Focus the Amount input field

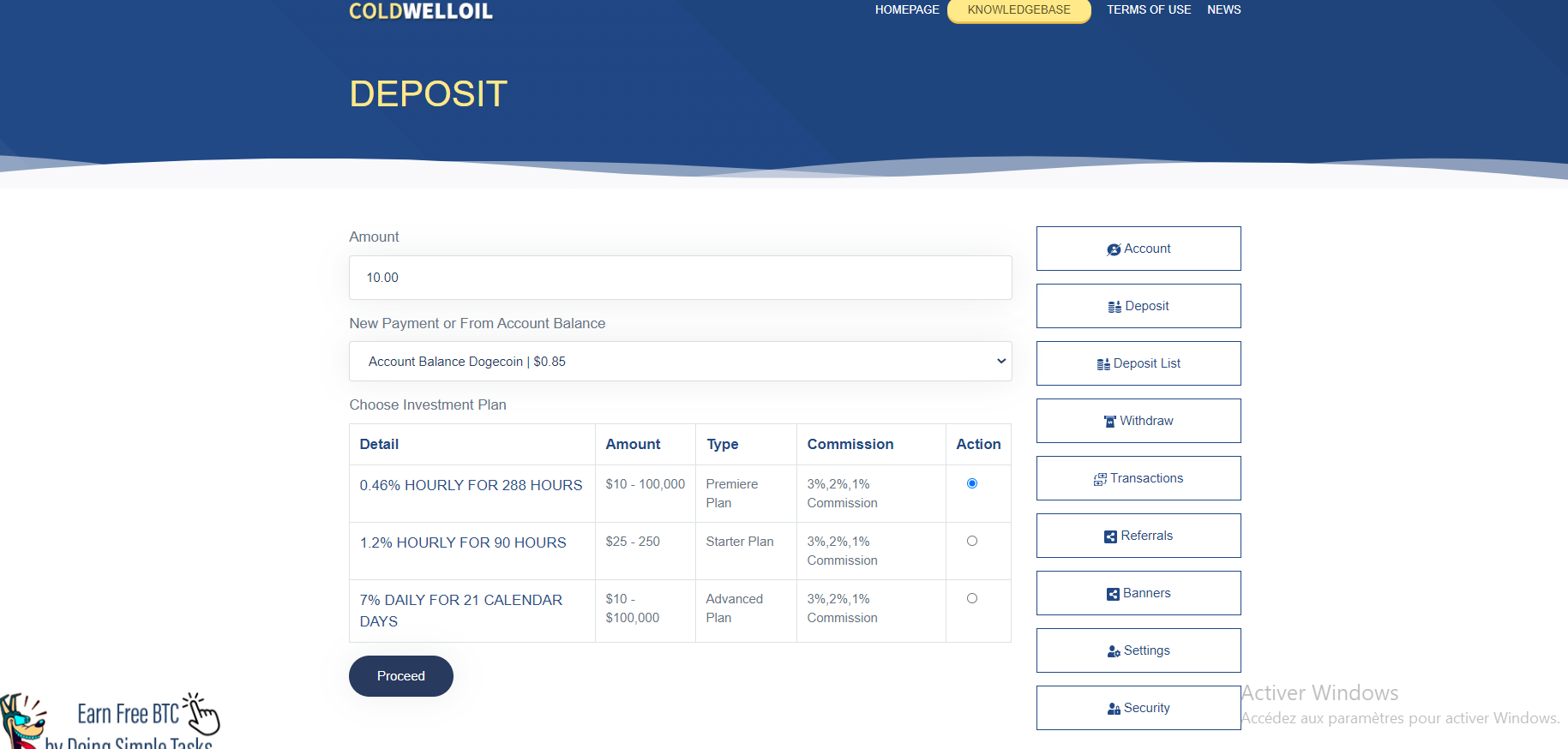681,278
